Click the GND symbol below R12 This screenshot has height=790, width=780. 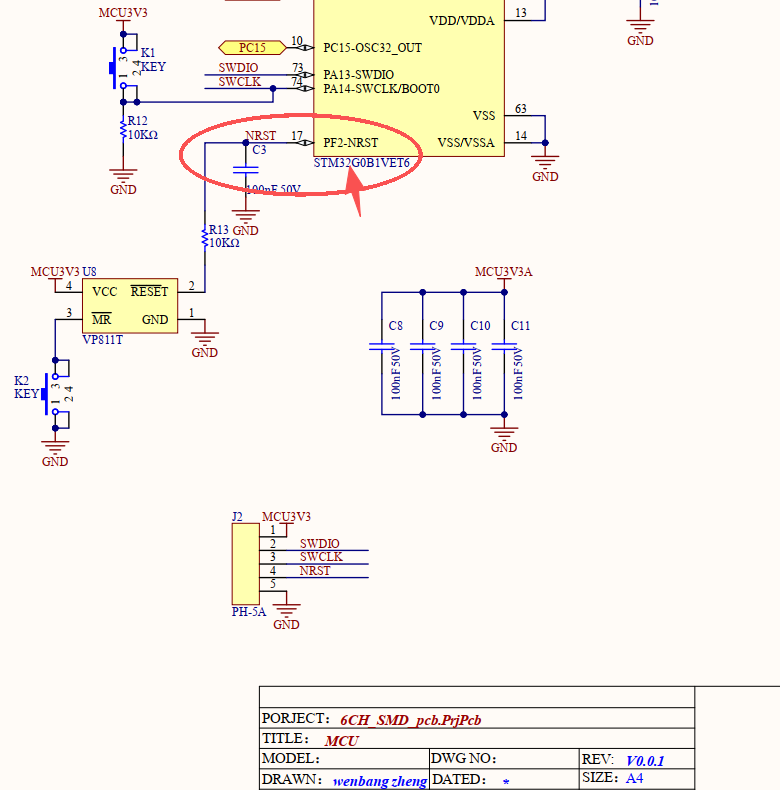[x=123, y=182]
